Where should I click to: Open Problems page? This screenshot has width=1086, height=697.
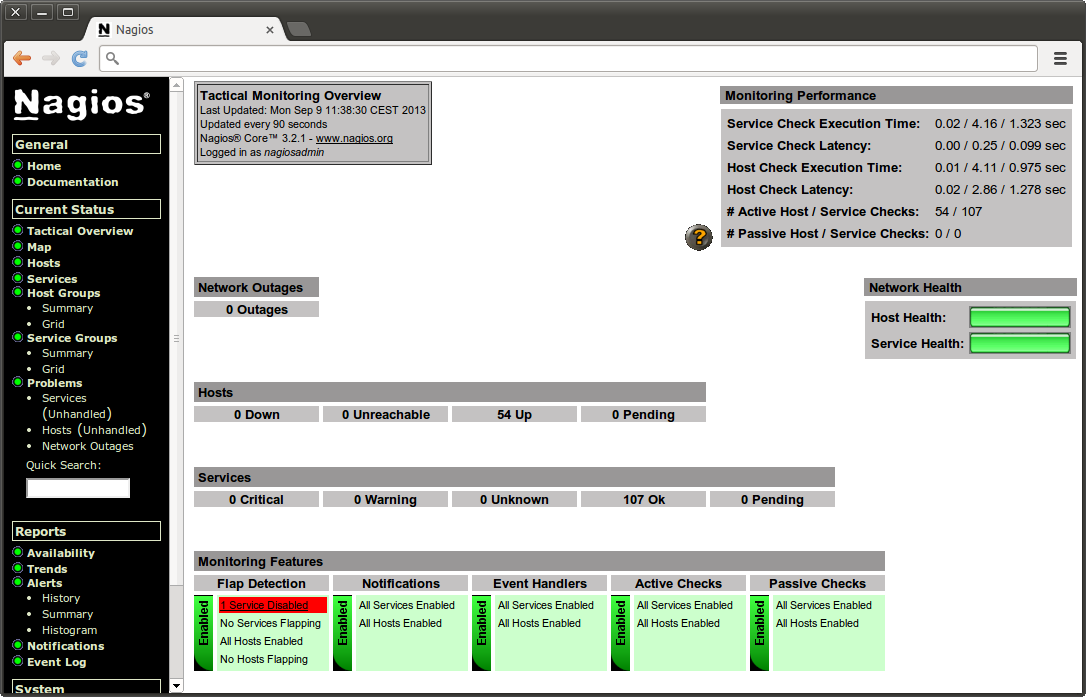55,383
